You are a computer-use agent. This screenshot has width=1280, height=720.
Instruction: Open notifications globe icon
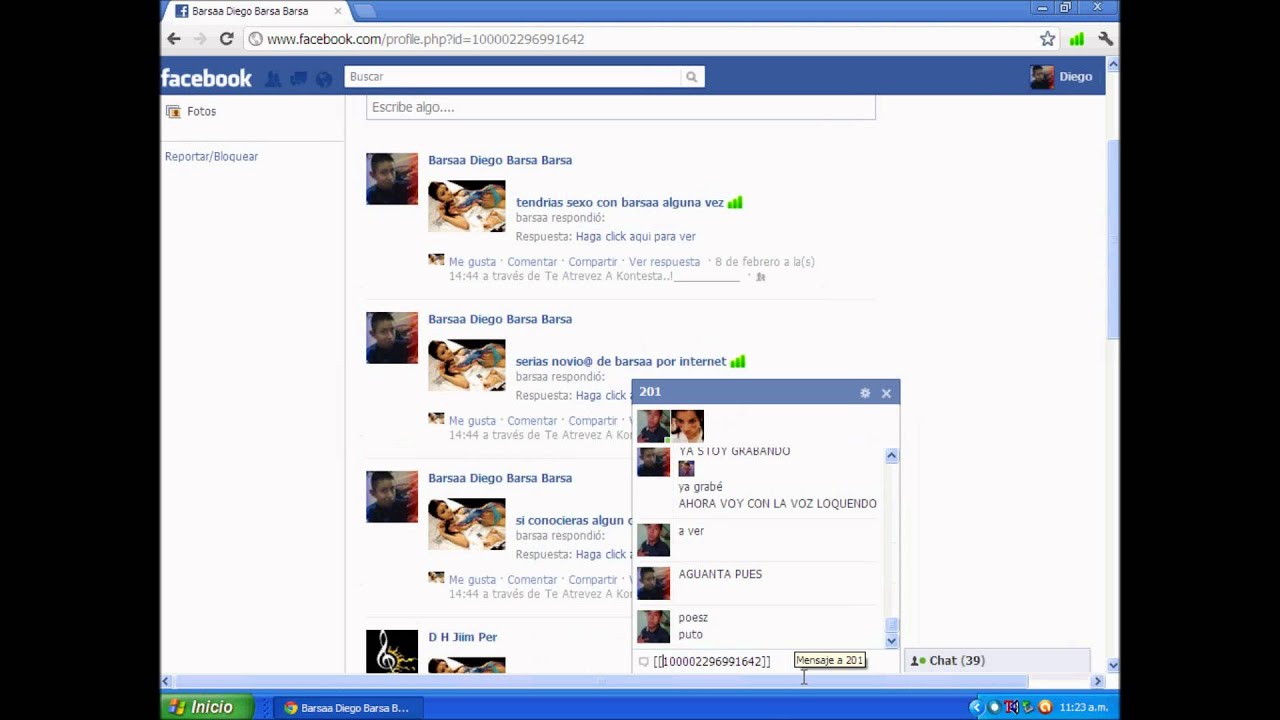coord(324,78)
